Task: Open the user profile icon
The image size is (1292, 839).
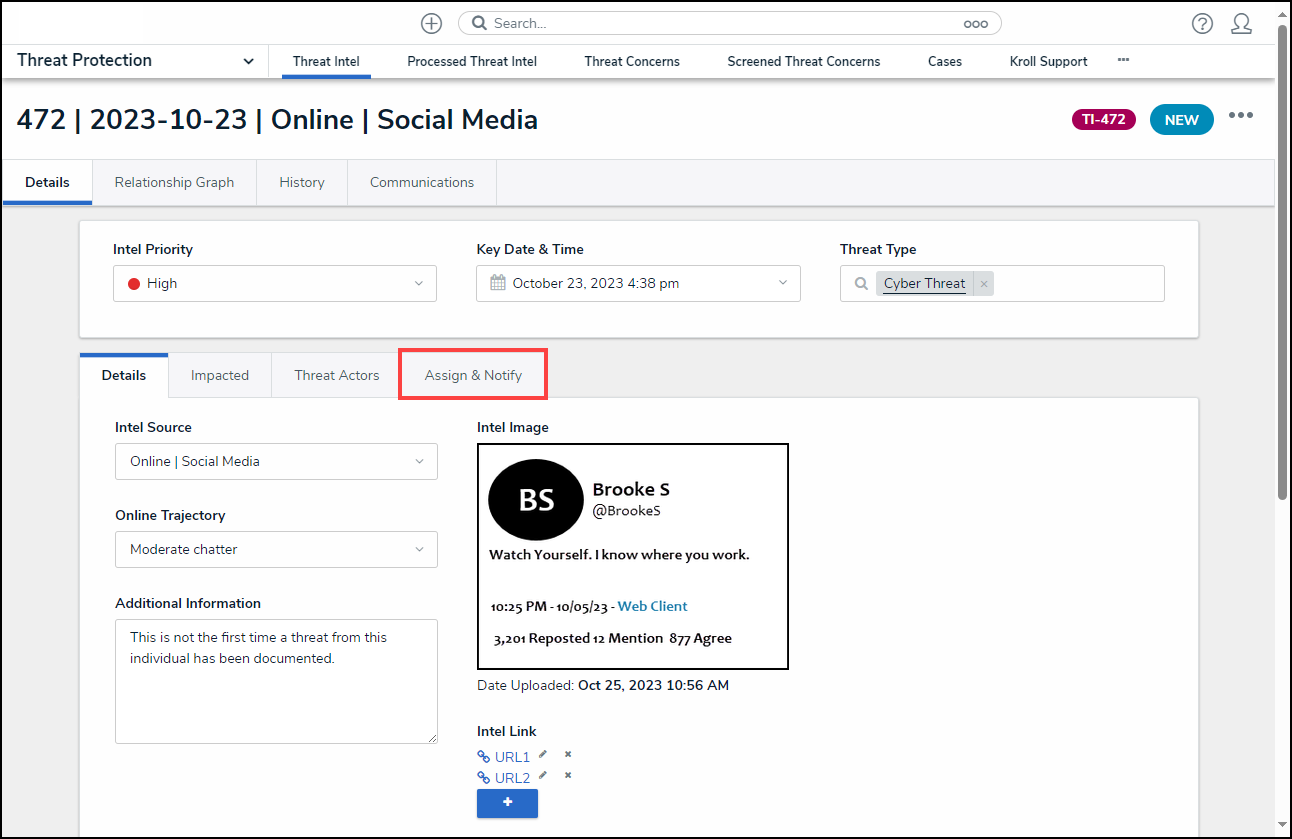Action: [x=1241, y=23]
